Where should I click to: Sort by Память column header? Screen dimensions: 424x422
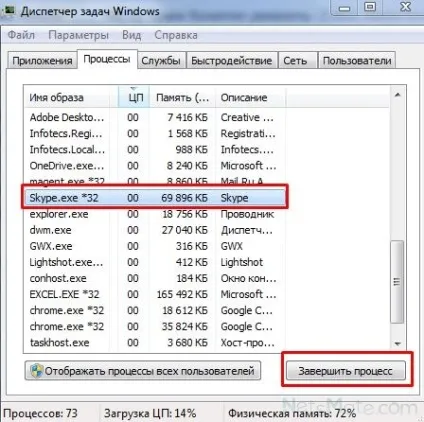pos(183,97)
